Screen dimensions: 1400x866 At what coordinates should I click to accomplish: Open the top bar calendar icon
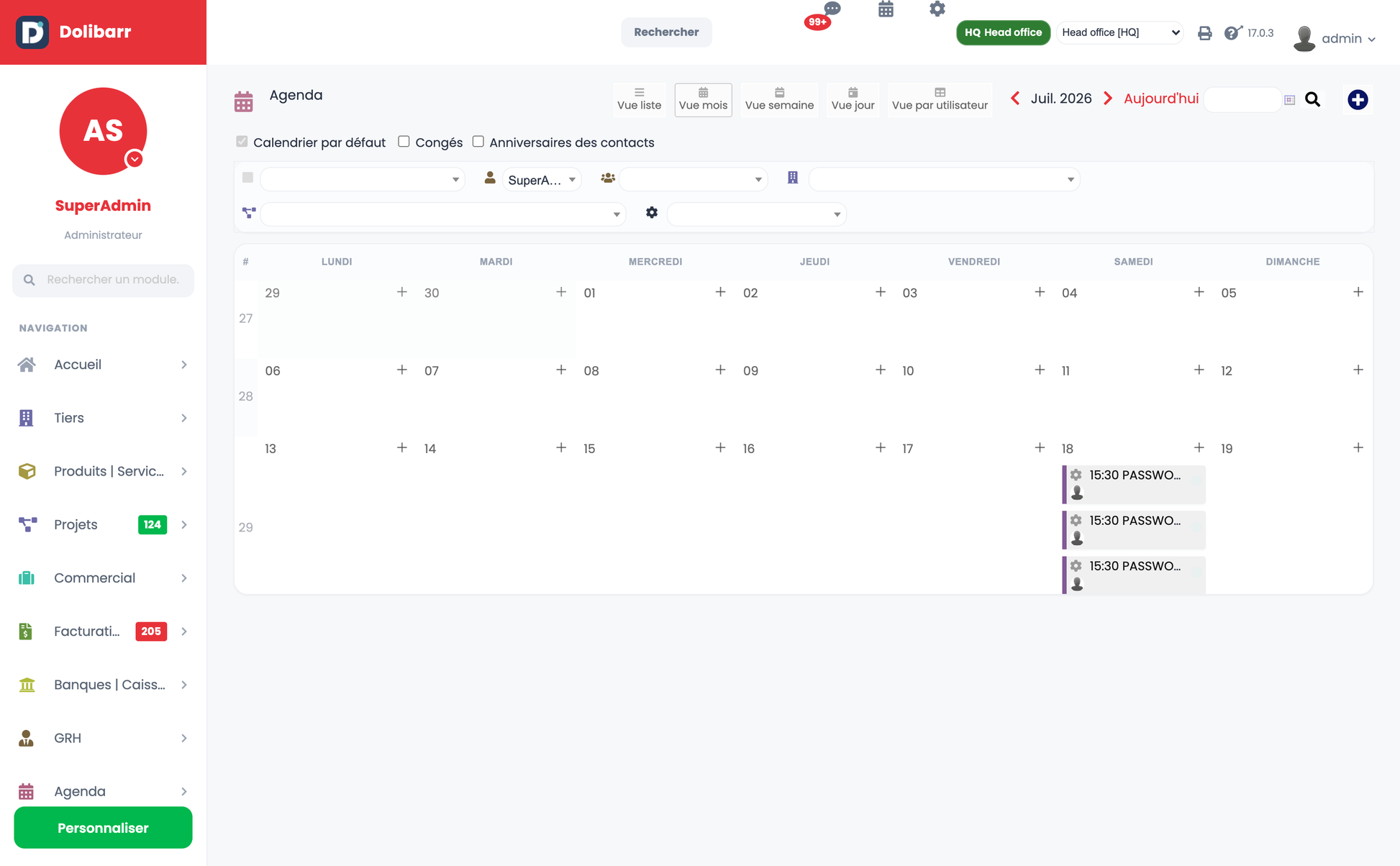pos(886,9)
